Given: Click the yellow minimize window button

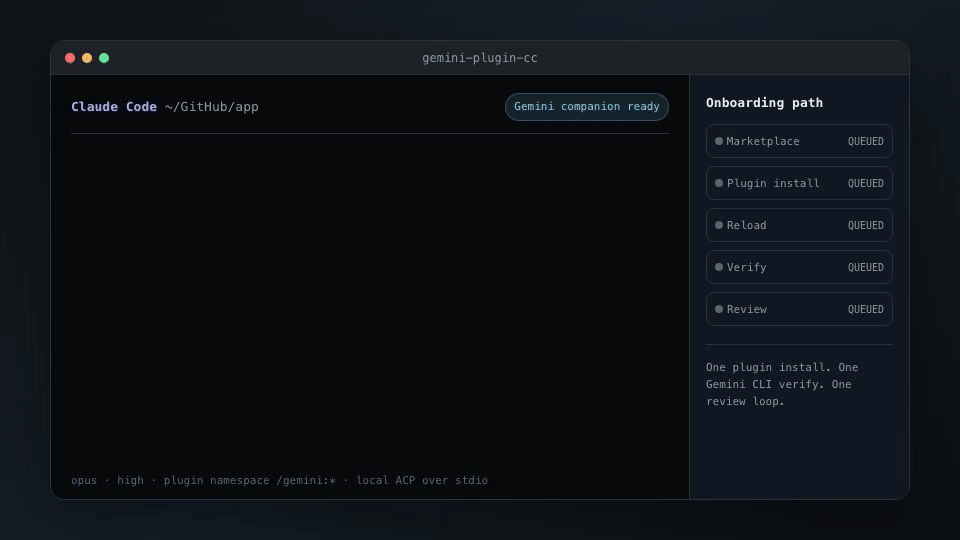Looking at the screenshot, I should point(87,58).
